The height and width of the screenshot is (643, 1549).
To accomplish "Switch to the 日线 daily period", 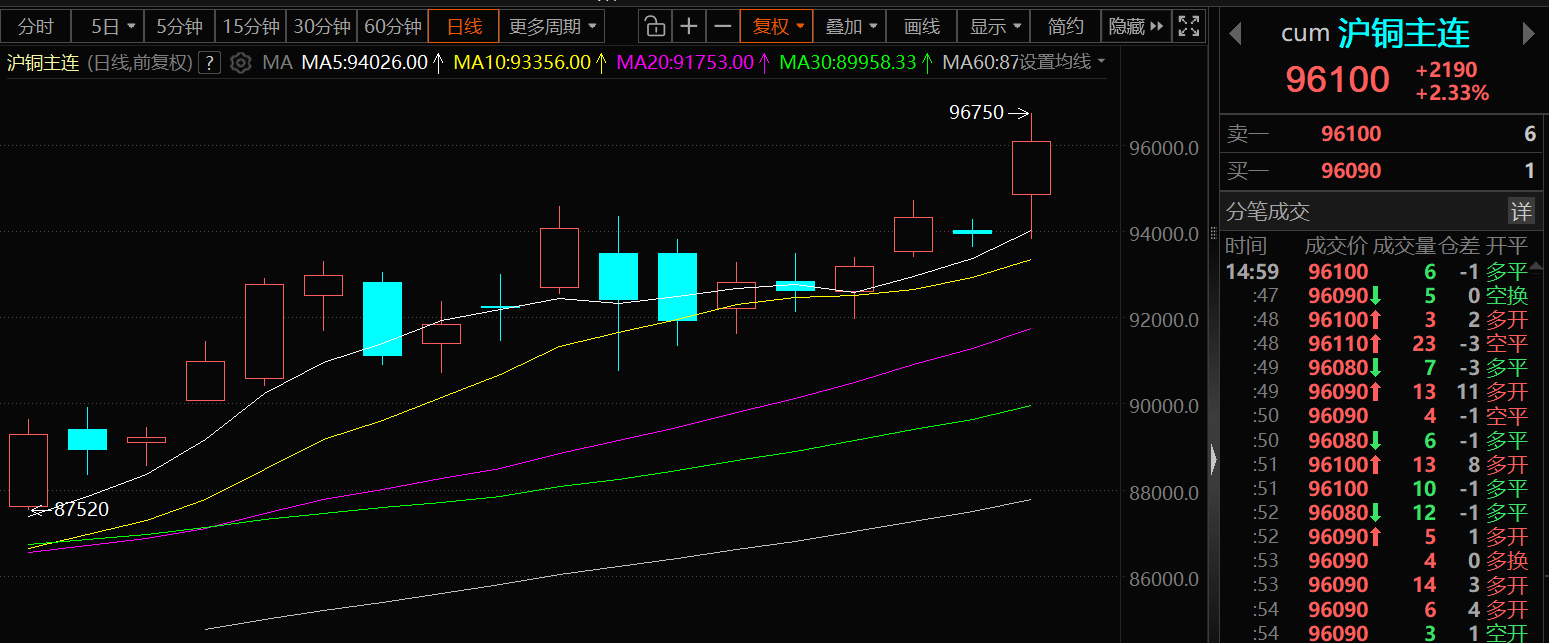I will click(x=463, y=26).
